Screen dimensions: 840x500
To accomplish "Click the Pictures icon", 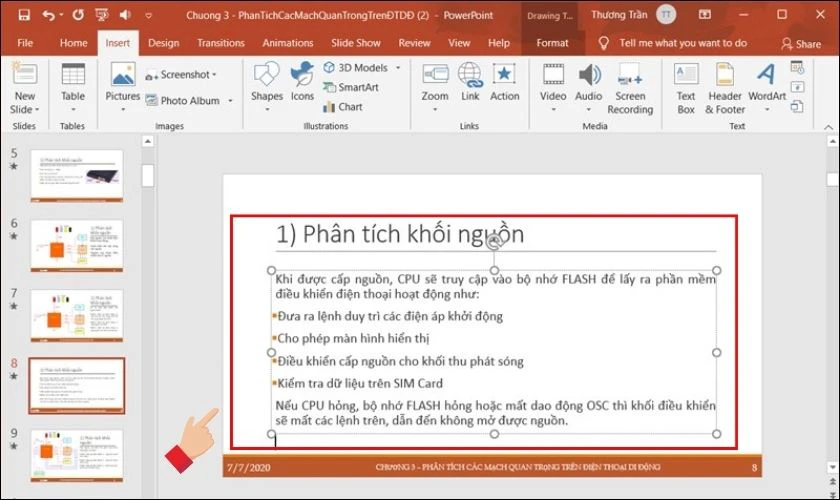I will click(123, 75).
